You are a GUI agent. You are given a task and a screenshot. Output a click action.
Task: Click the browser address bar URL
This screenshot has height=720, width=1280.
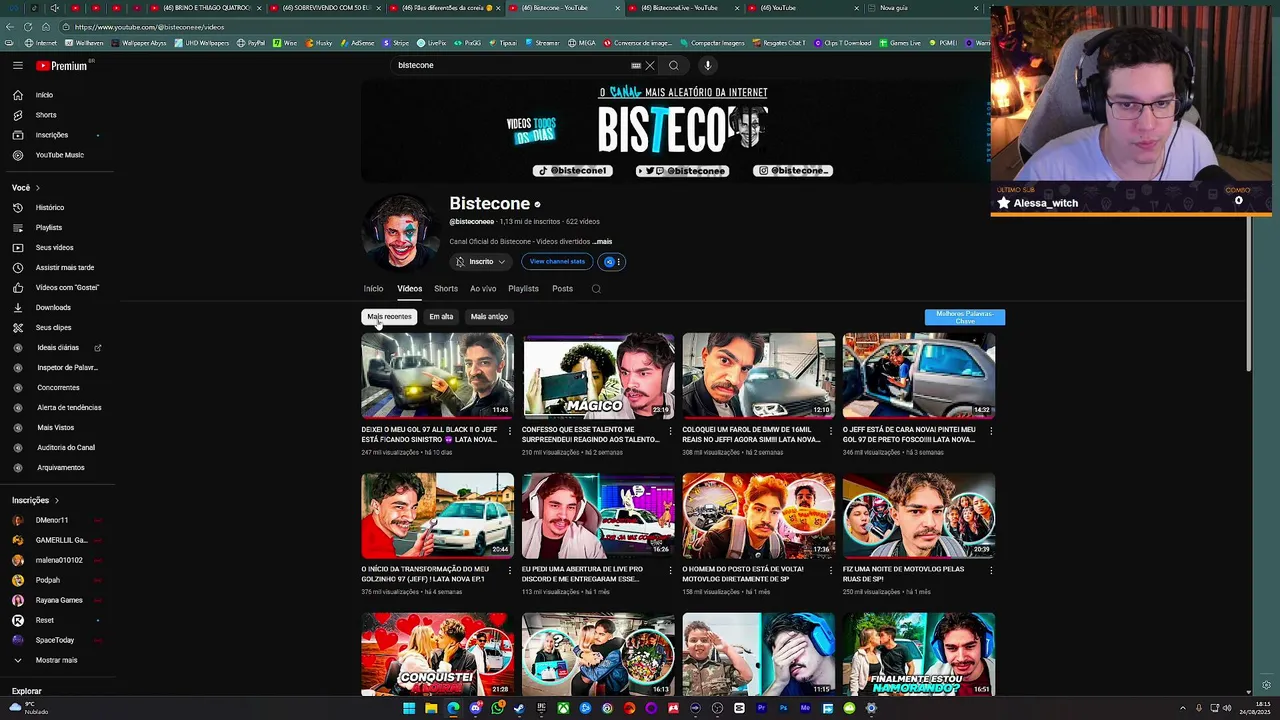click(x=149, y=27)
